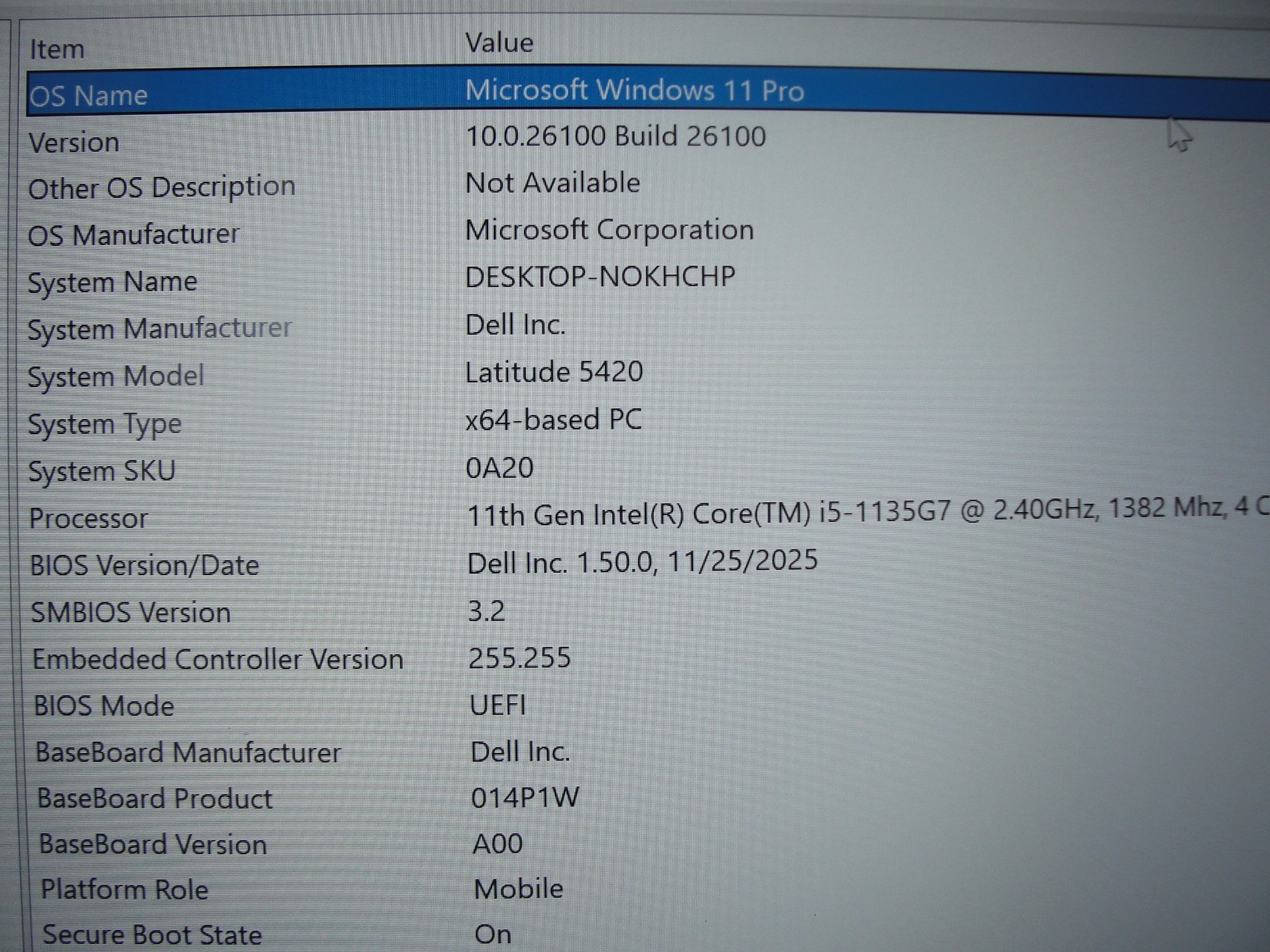Select the BaseBoard Product row
This screenshot has width=1270, height=952.
click(155, 798)
